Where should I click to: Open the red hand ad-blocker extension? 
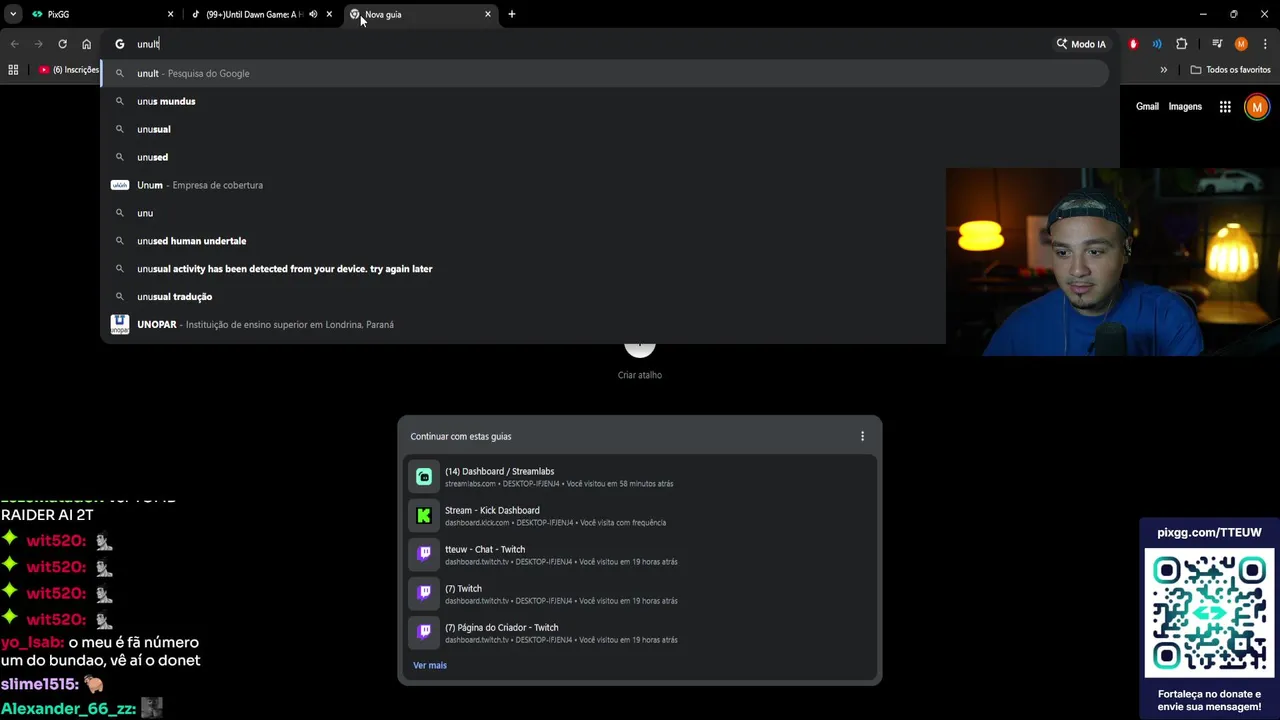point(1133,44)
